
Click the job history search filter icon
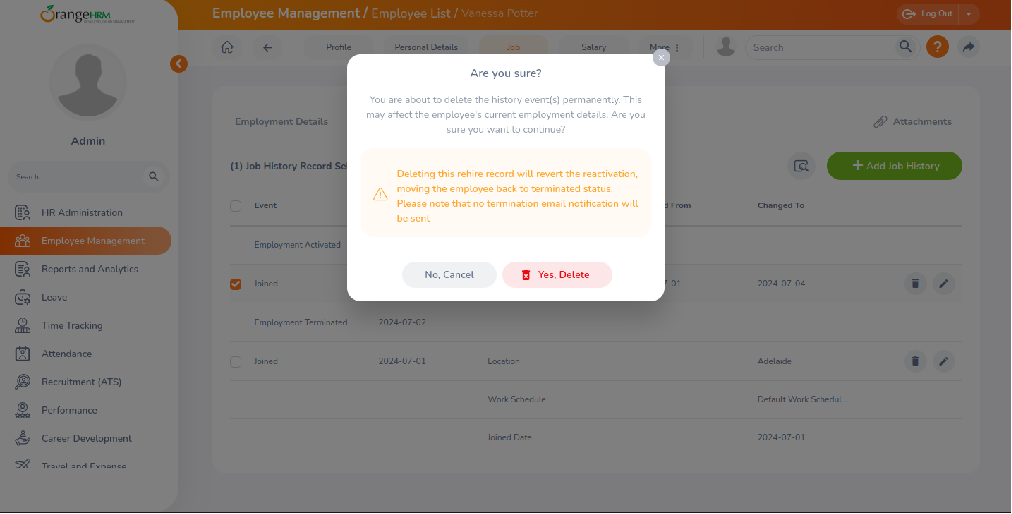tap(801, 166)
